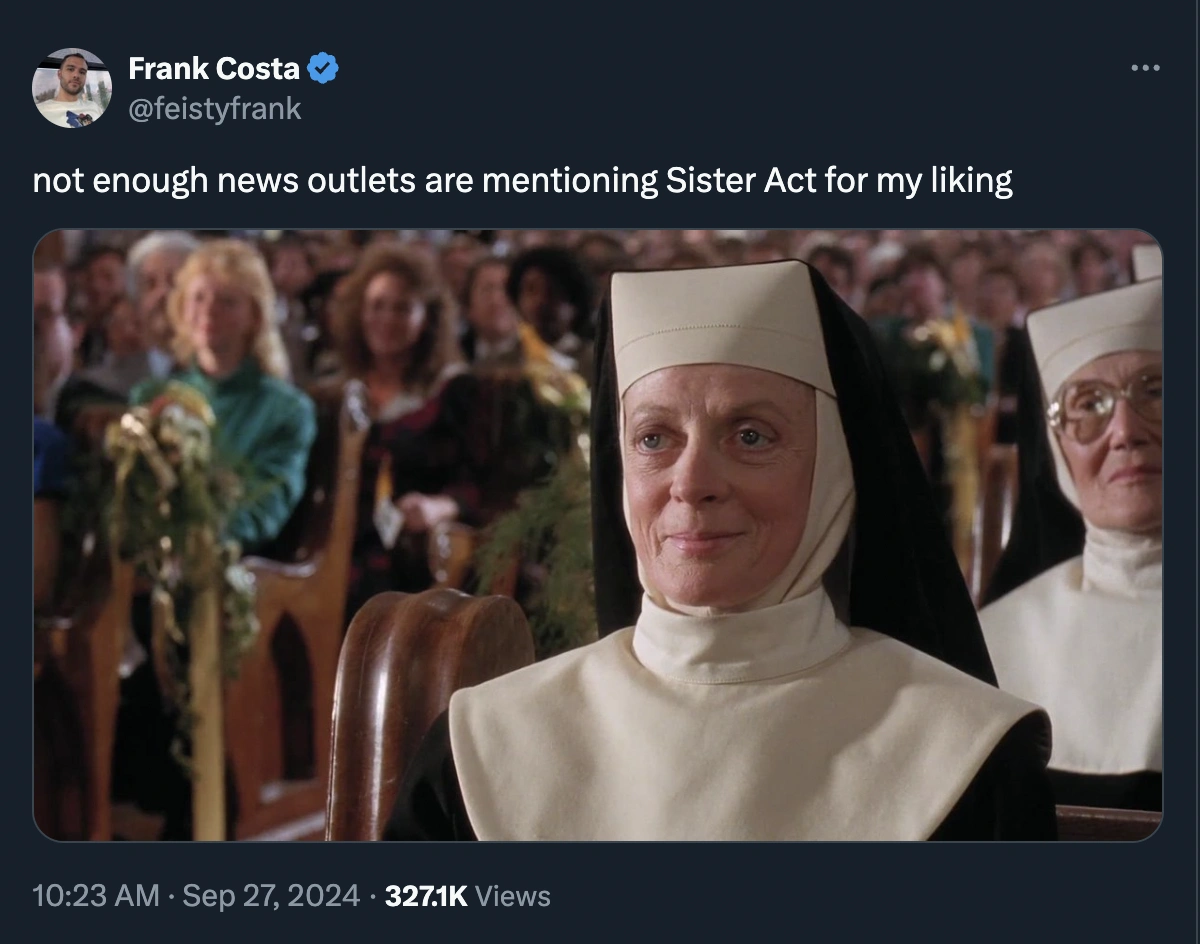Open the three-dot more options menu

(x=1145, y=69)
